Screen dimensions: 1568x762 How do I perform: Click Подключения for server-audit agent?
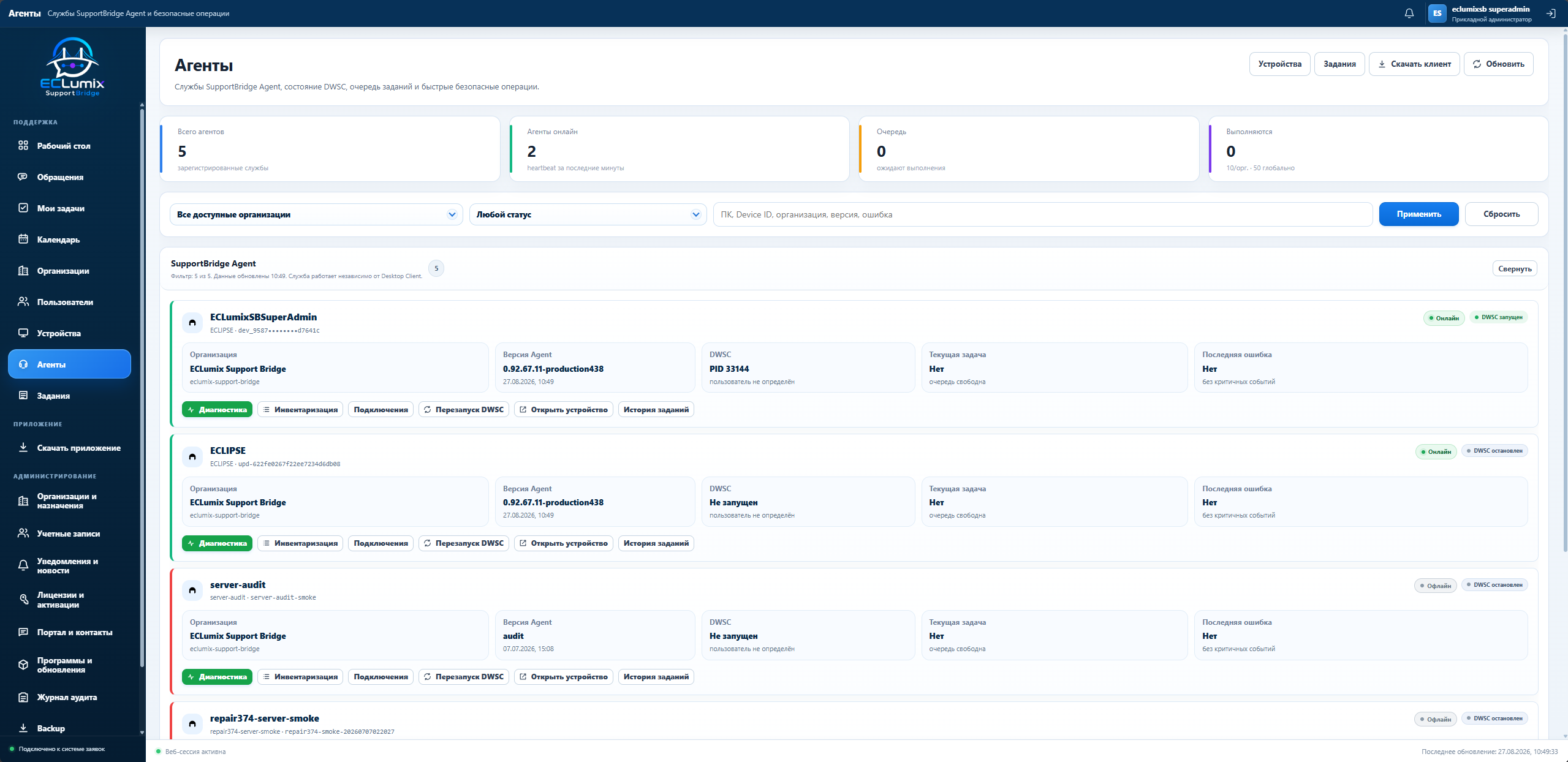[x=381, y=677]
